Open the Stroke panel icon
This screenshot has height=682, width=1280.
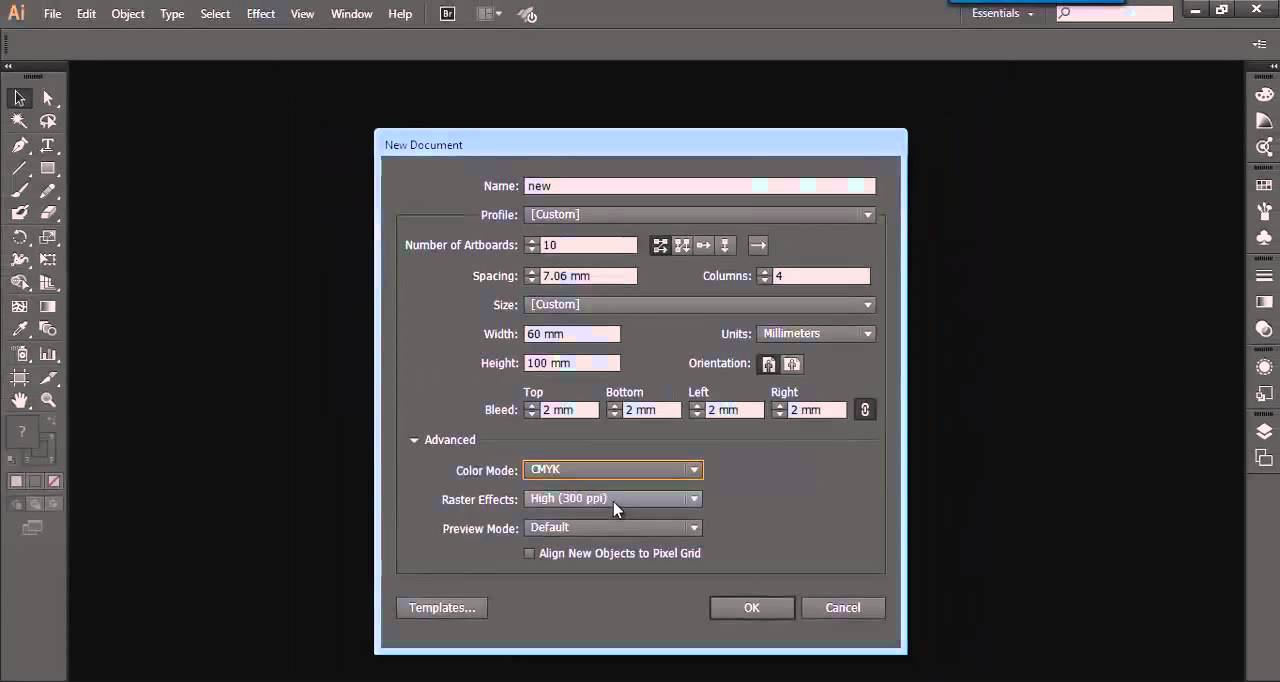(1264, 276)
